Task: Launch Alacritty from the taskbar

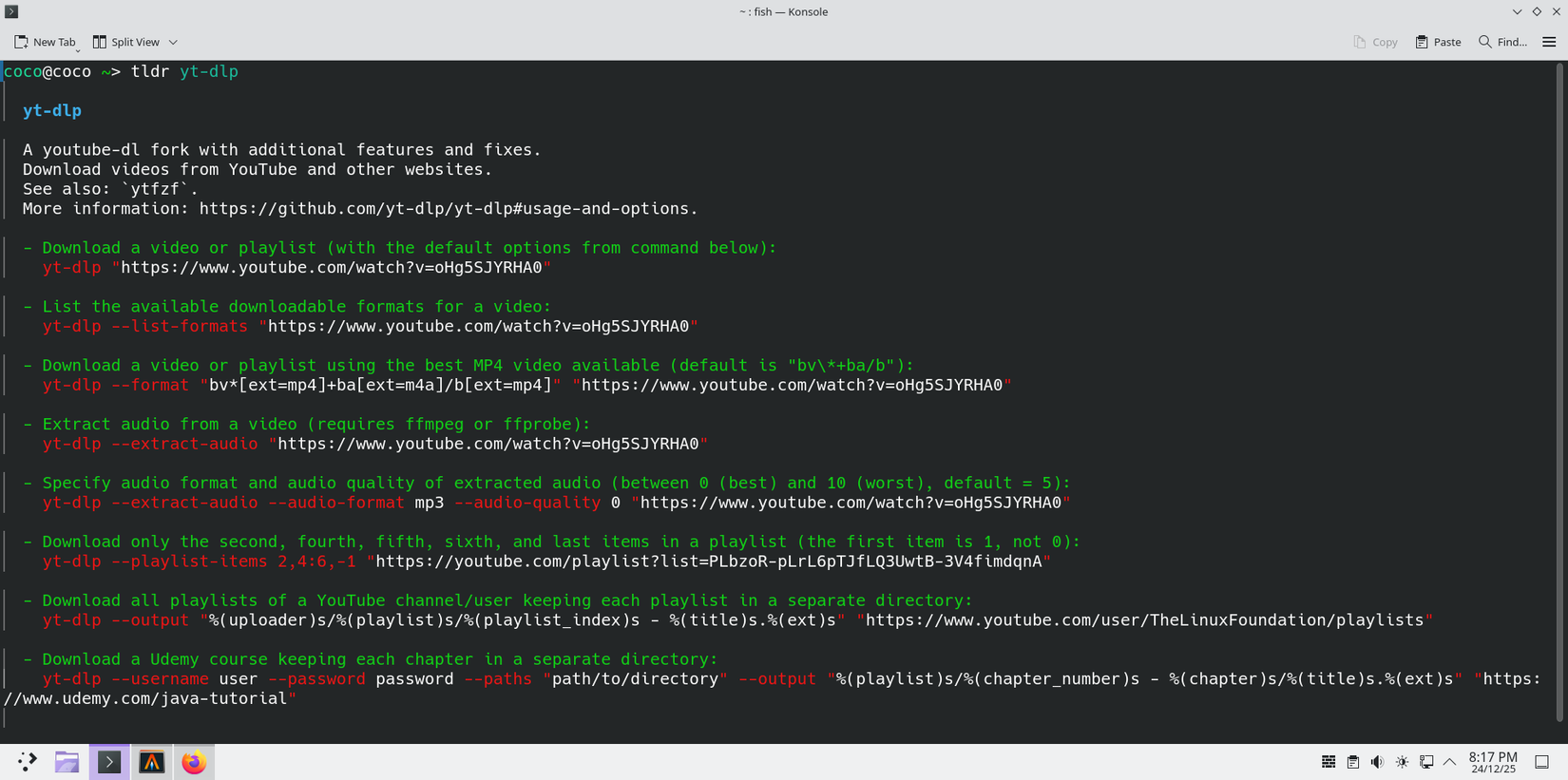Action: (152, 762)
